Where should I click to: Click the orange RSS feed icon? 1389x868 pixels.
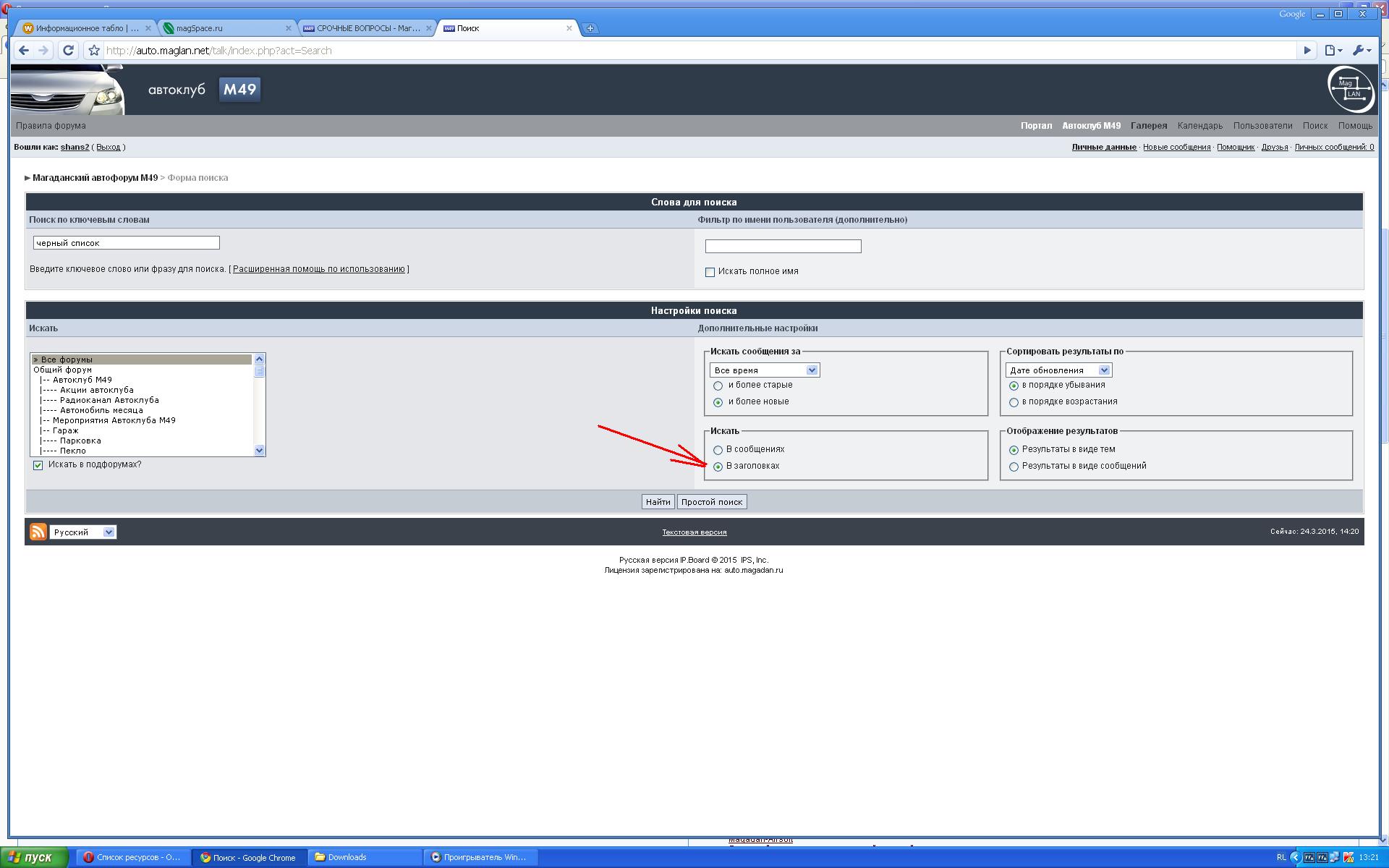38,532
